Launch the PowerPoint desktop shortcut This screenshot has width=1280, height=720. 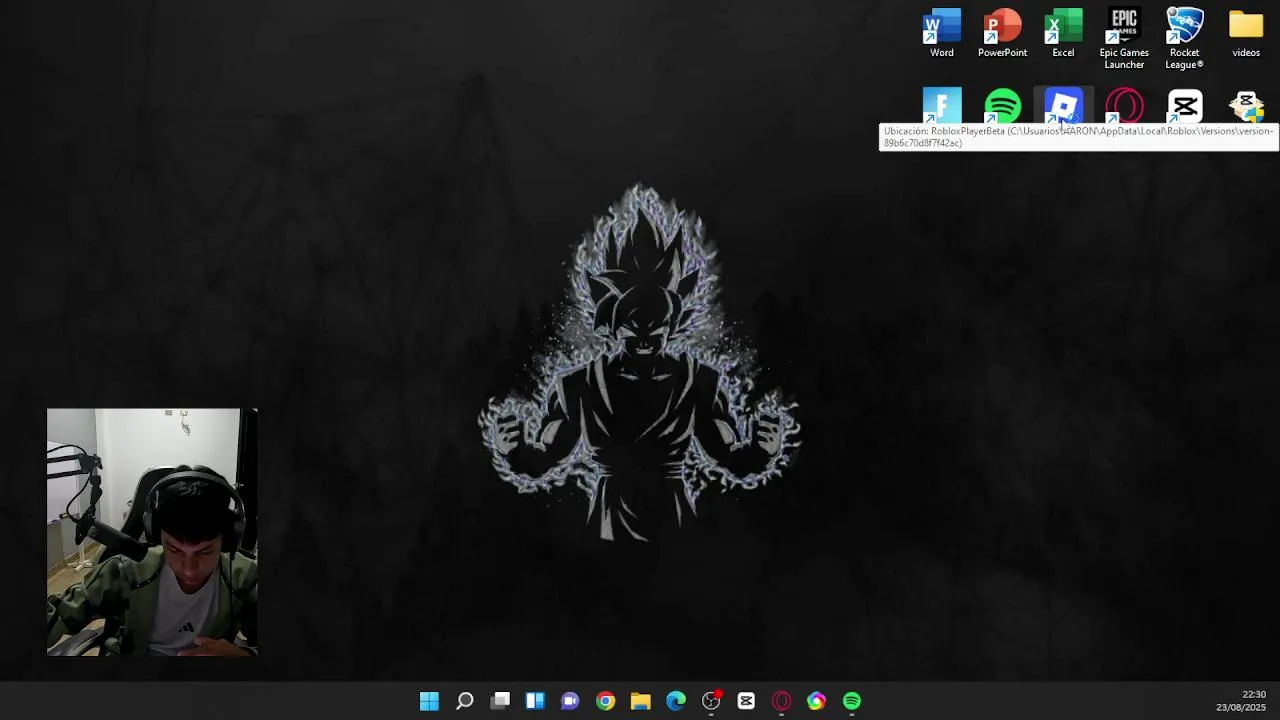(1002, 33)
